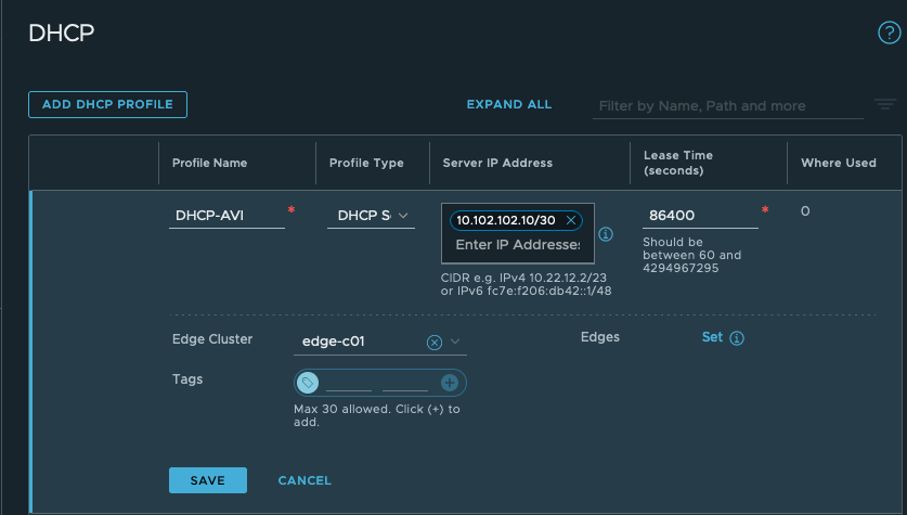
Task: Click the tag label icon
Action: [307, 383]
